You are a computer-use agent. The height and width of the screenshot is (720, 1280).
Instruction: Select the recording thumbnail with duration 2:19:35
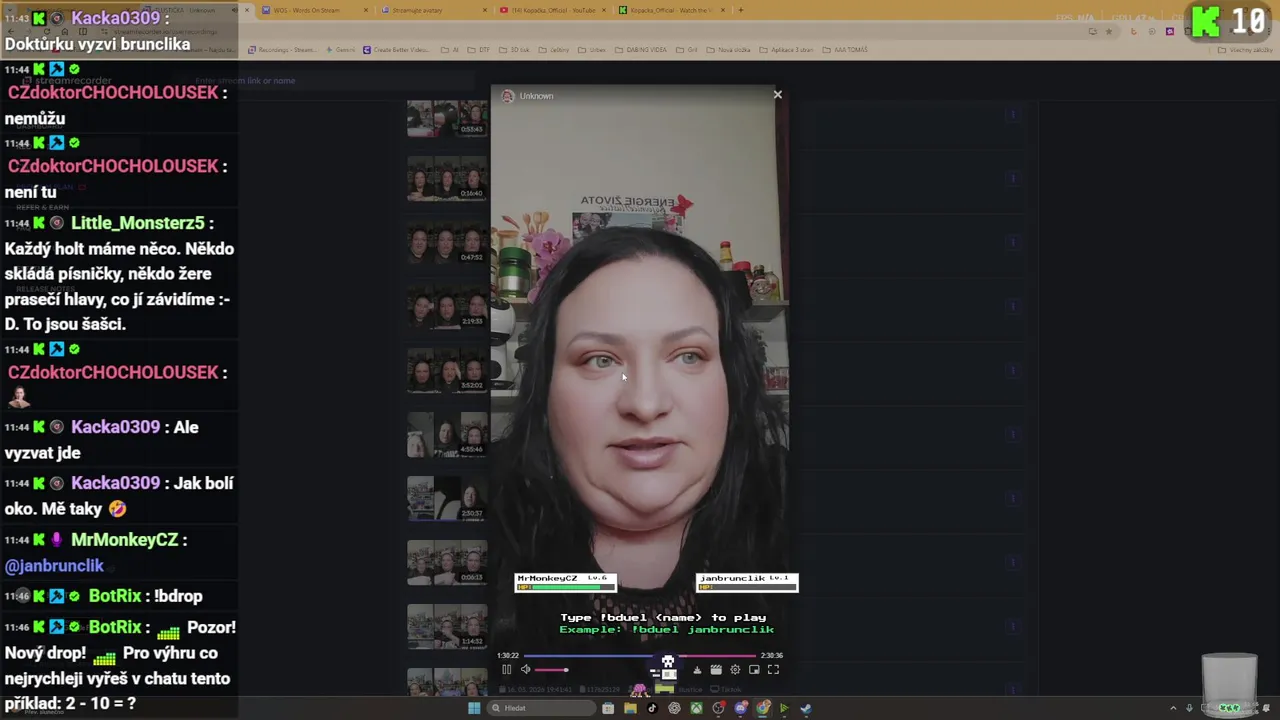[447, 308]
